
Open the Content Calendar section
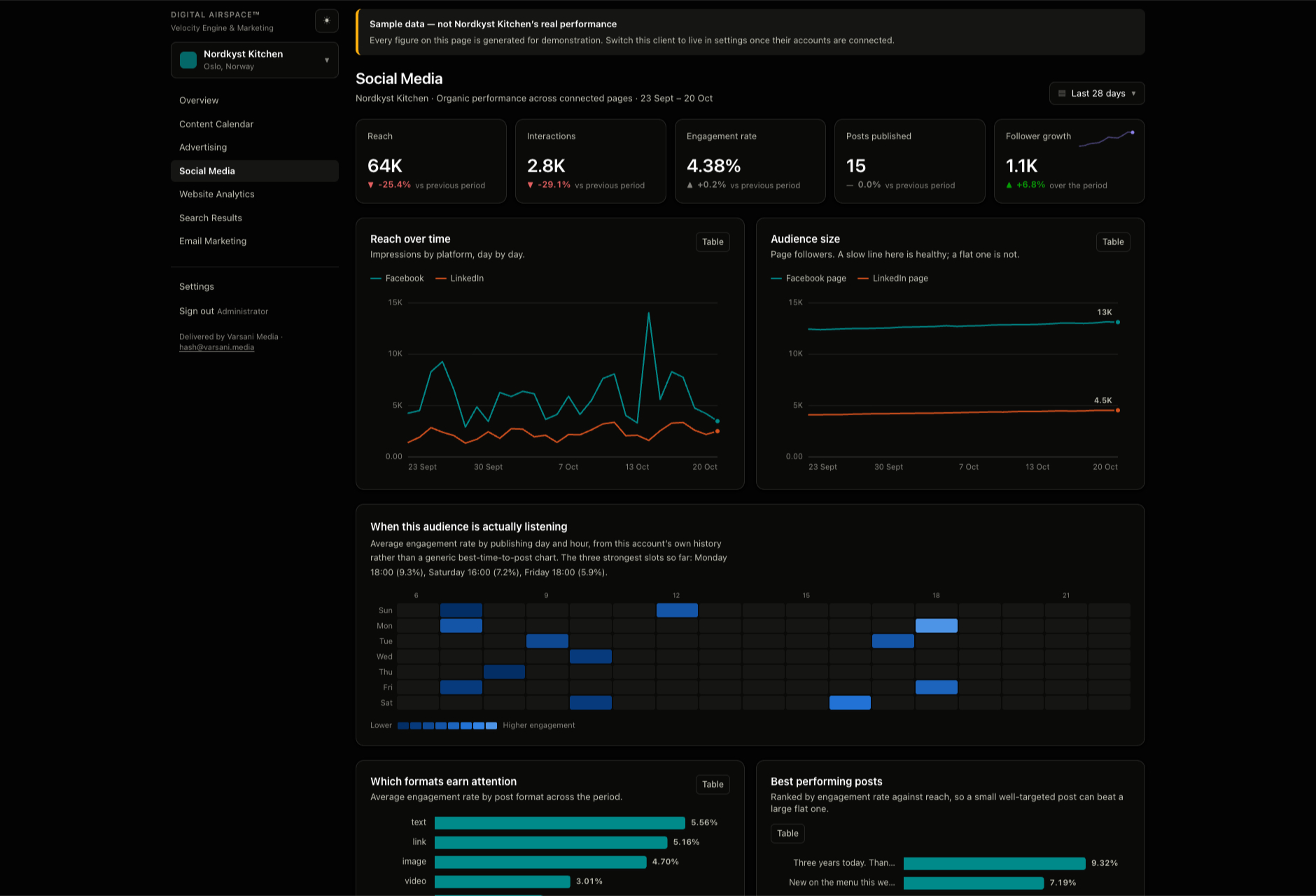click(255, 124)
